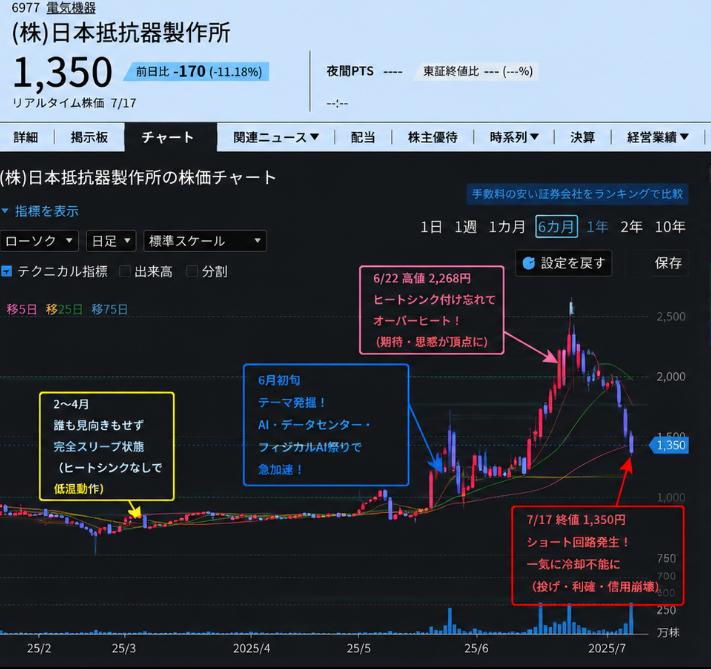The height and width of the screenshot is (669, 711).
Task: Open the 関連ニュース menu
Action: point(276,137)
